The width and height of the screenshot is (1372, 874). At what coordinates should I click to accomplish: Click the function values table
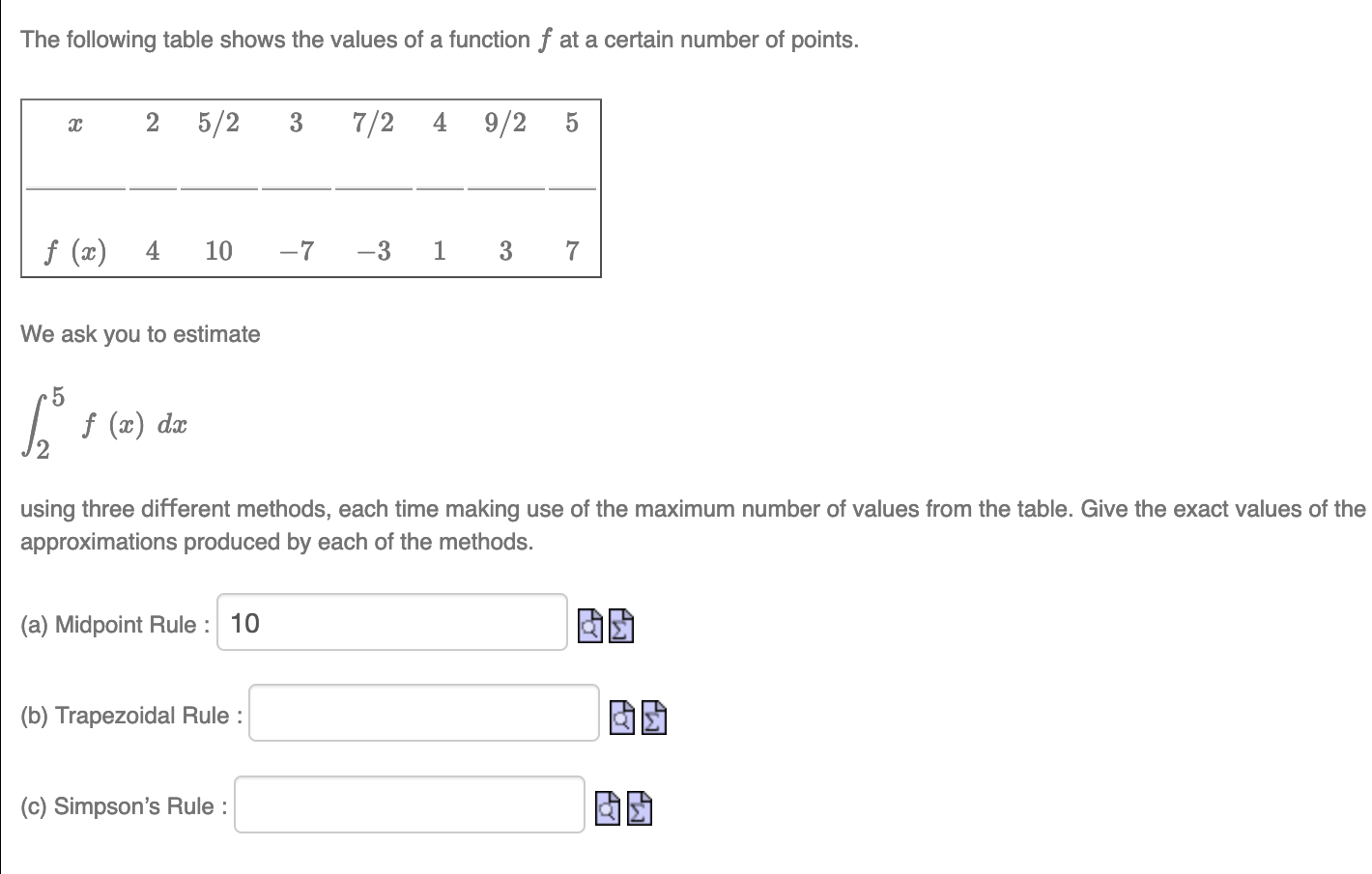pyautogui.click(x=311, y=186)
